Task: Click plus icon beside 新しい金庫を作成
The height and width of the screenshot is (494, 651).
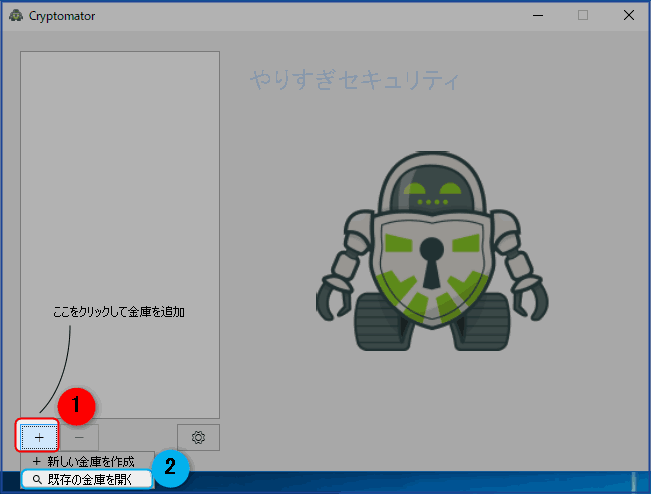Action: click(37, 461)
